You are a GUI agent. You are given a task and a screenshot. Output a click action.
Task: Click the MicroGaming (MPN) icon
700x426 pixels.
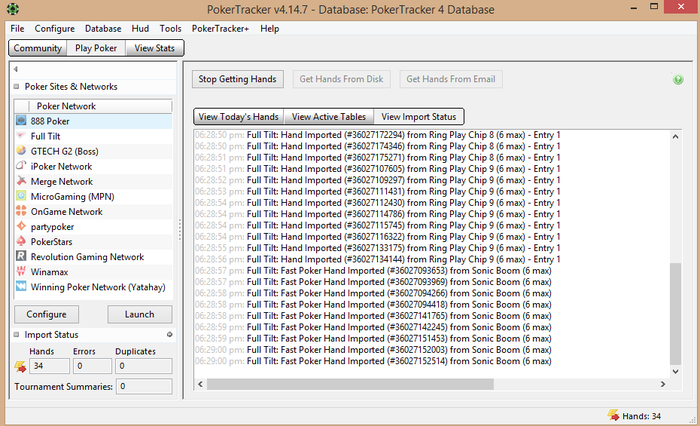point(21,196)
